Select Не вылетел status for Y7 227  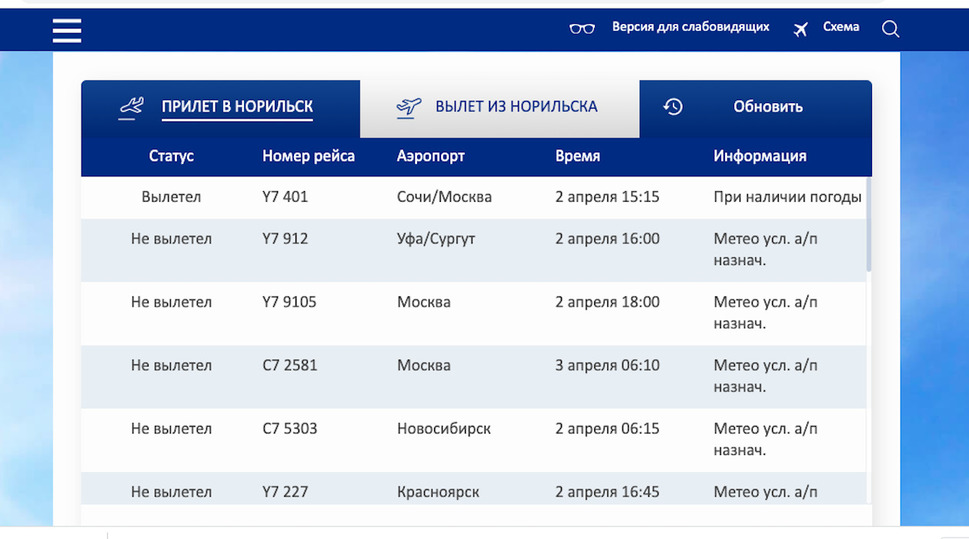tap(171, 492)
